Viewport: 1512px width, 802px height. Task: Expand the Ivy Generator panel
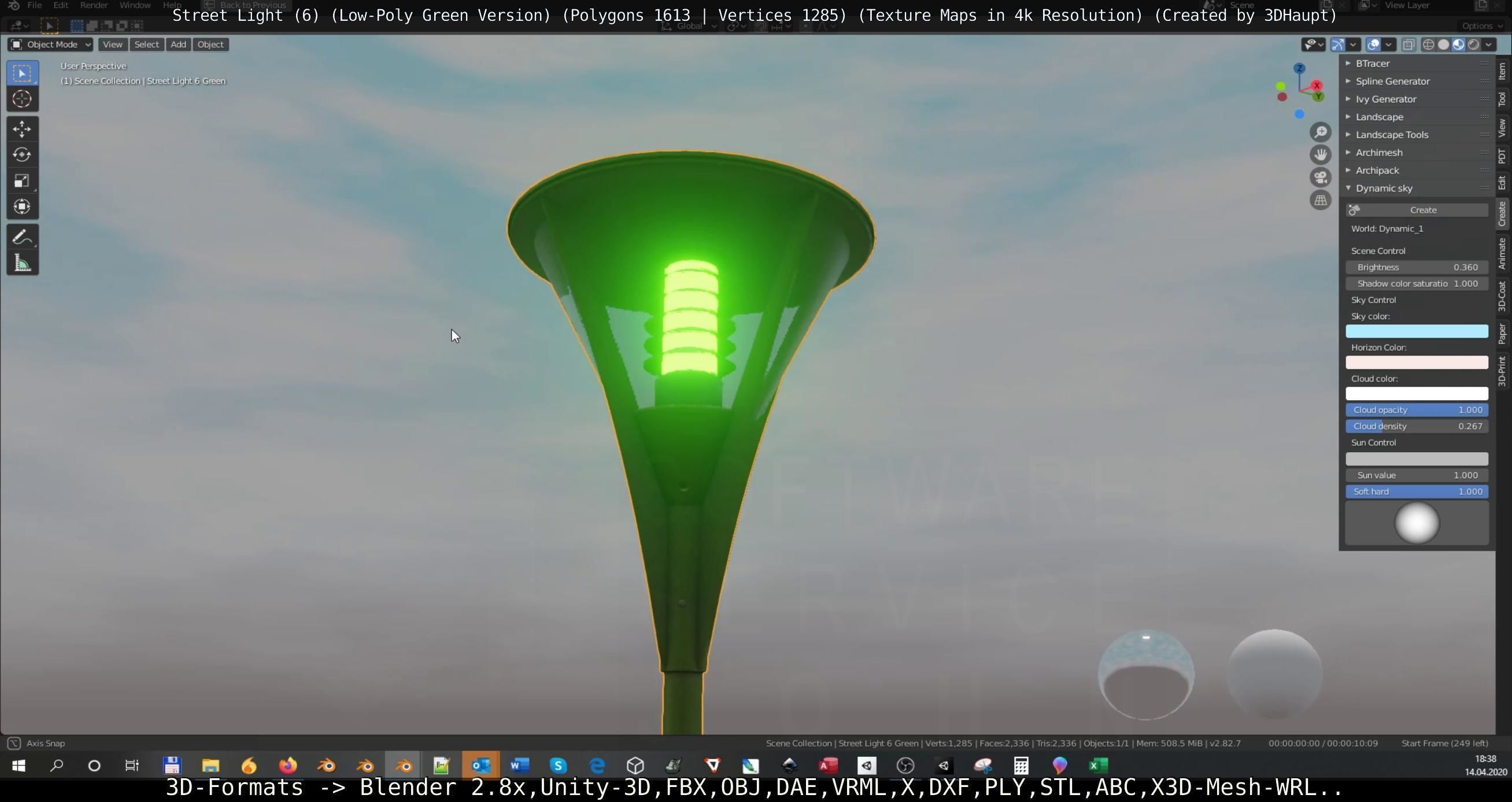tap(1417, 99)
